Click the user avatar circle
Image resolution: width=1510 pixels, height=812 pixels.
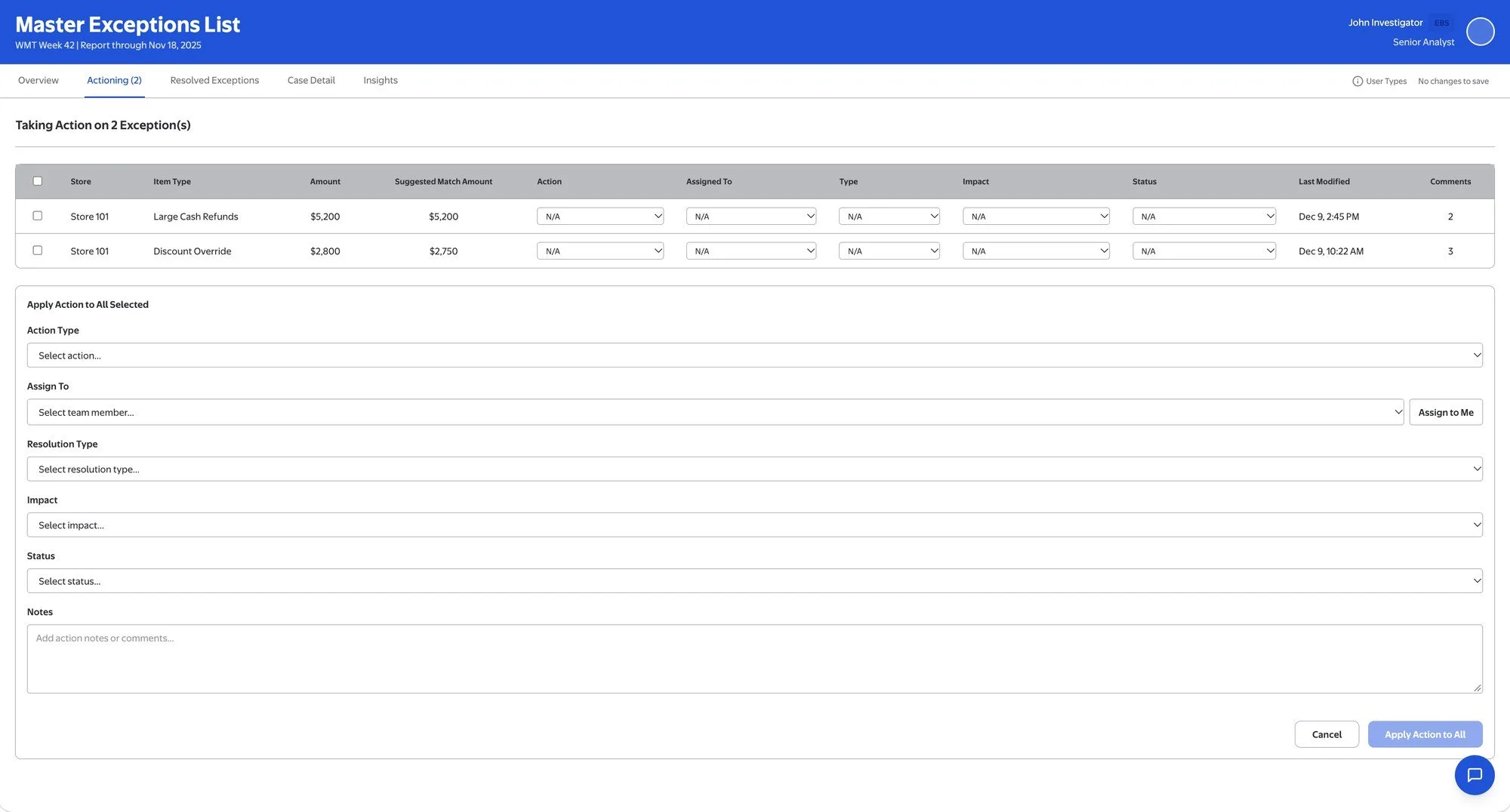coord(1480,32)
